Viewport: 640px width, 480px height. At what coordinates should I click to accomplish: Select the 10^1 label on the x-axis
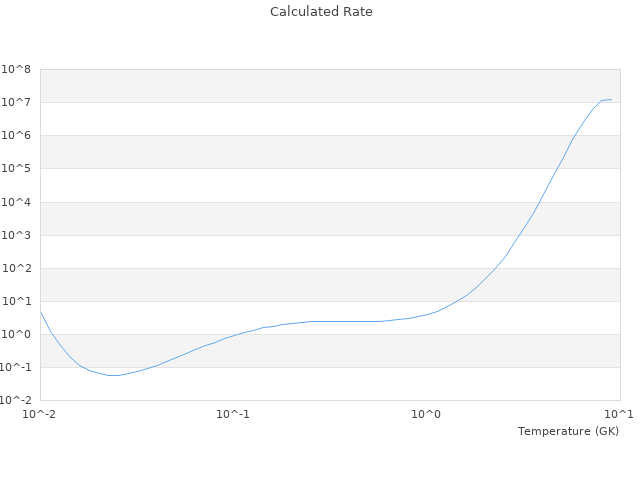619,414
